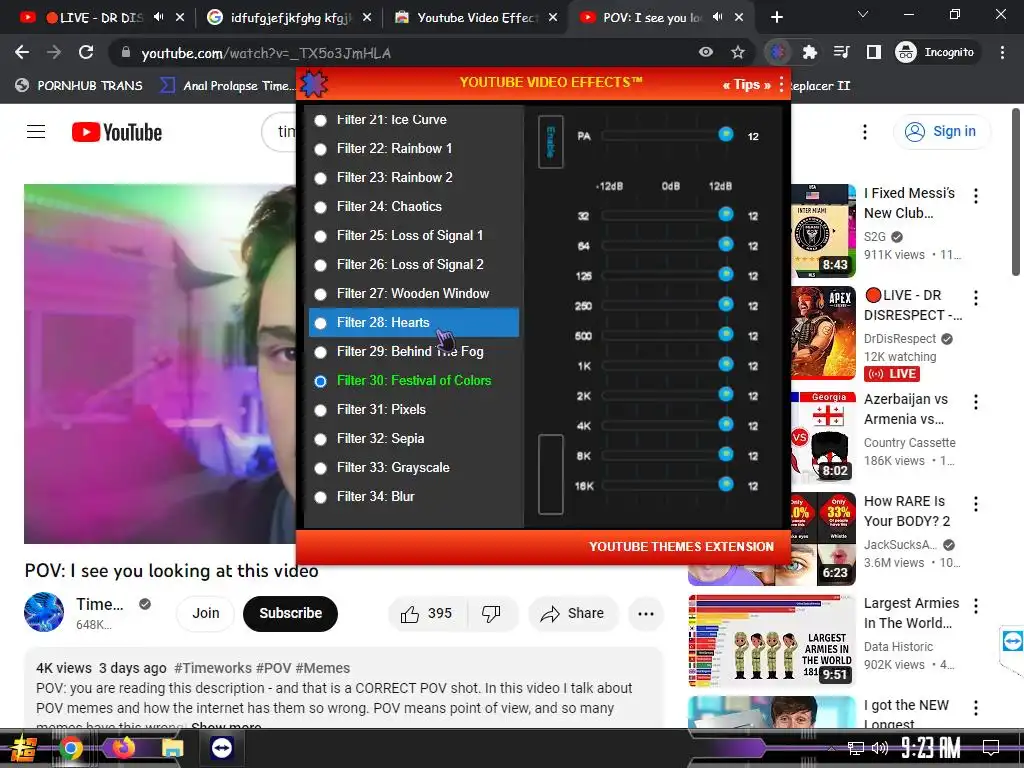Screen dimensions: 1024x768
Task: Launch Firefox from the taskbar
Action: click(123, 748)
